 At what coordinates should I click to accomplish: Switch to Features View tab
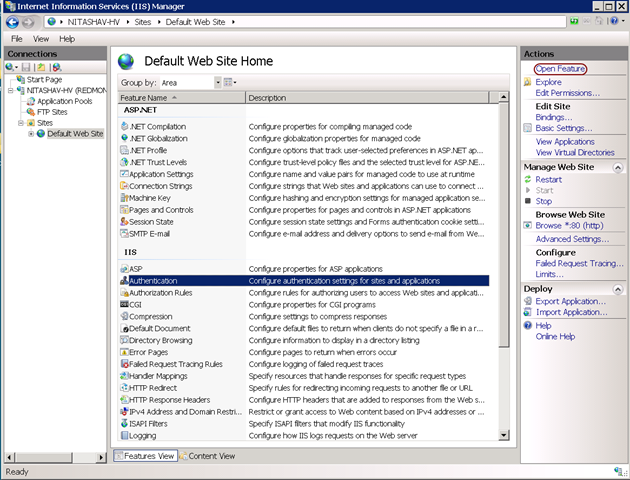[145, 456]
